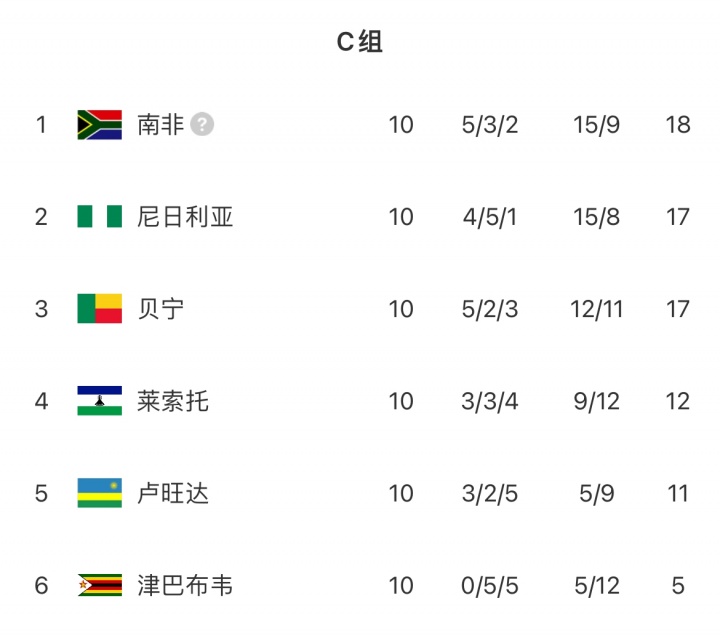The height and width of the screenshot is (641, 720).
Task: Click the Lesotho flag icon
Action: pos(99,401)
